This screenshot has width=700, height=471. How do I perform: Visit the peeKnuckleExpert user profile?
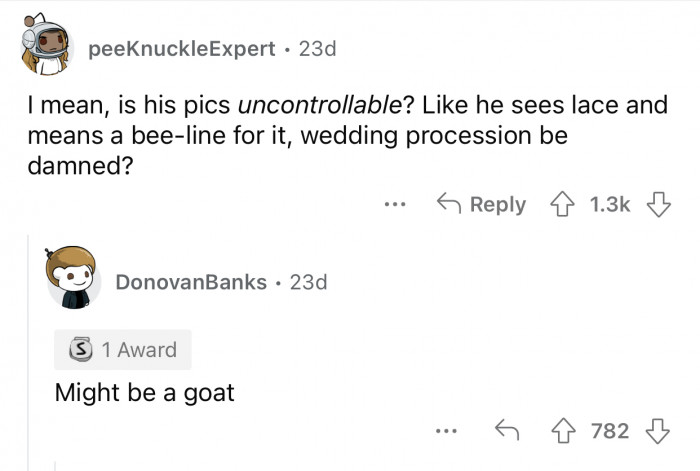181,50
